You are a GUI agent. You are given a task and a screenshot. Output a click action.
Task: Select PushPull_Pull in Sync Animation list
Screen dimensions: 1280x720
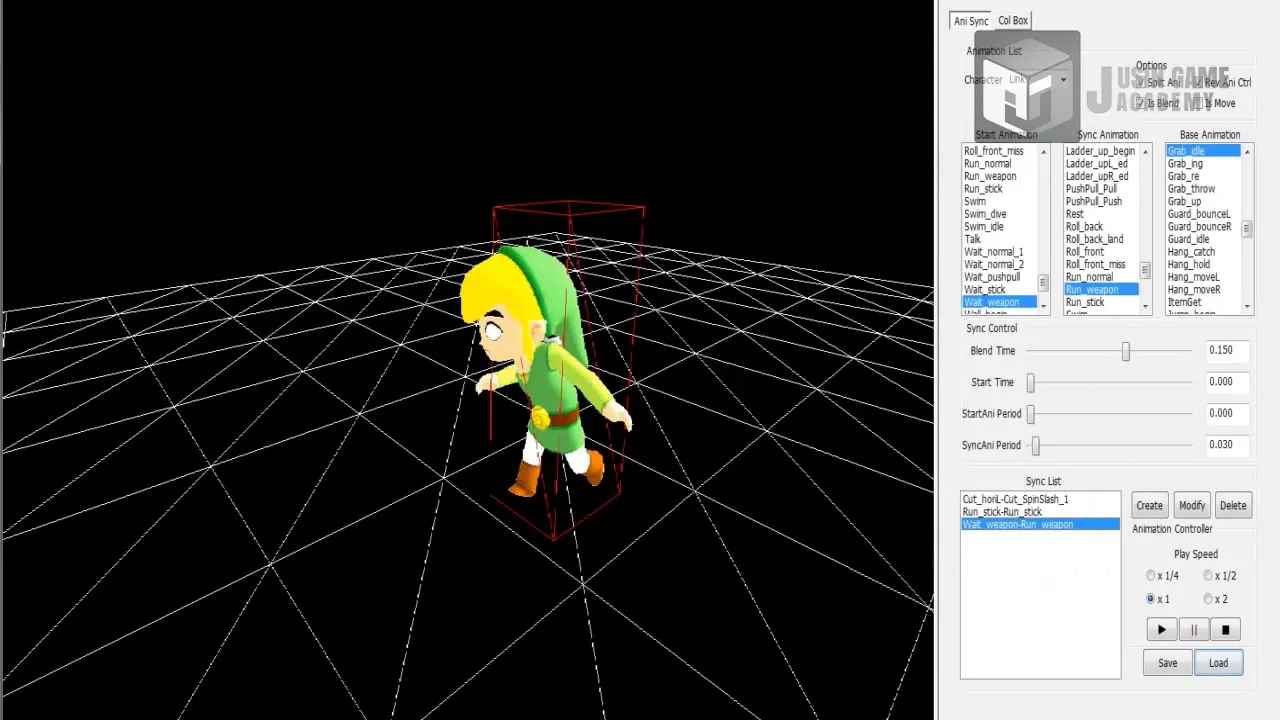(x=1102, y=189)
